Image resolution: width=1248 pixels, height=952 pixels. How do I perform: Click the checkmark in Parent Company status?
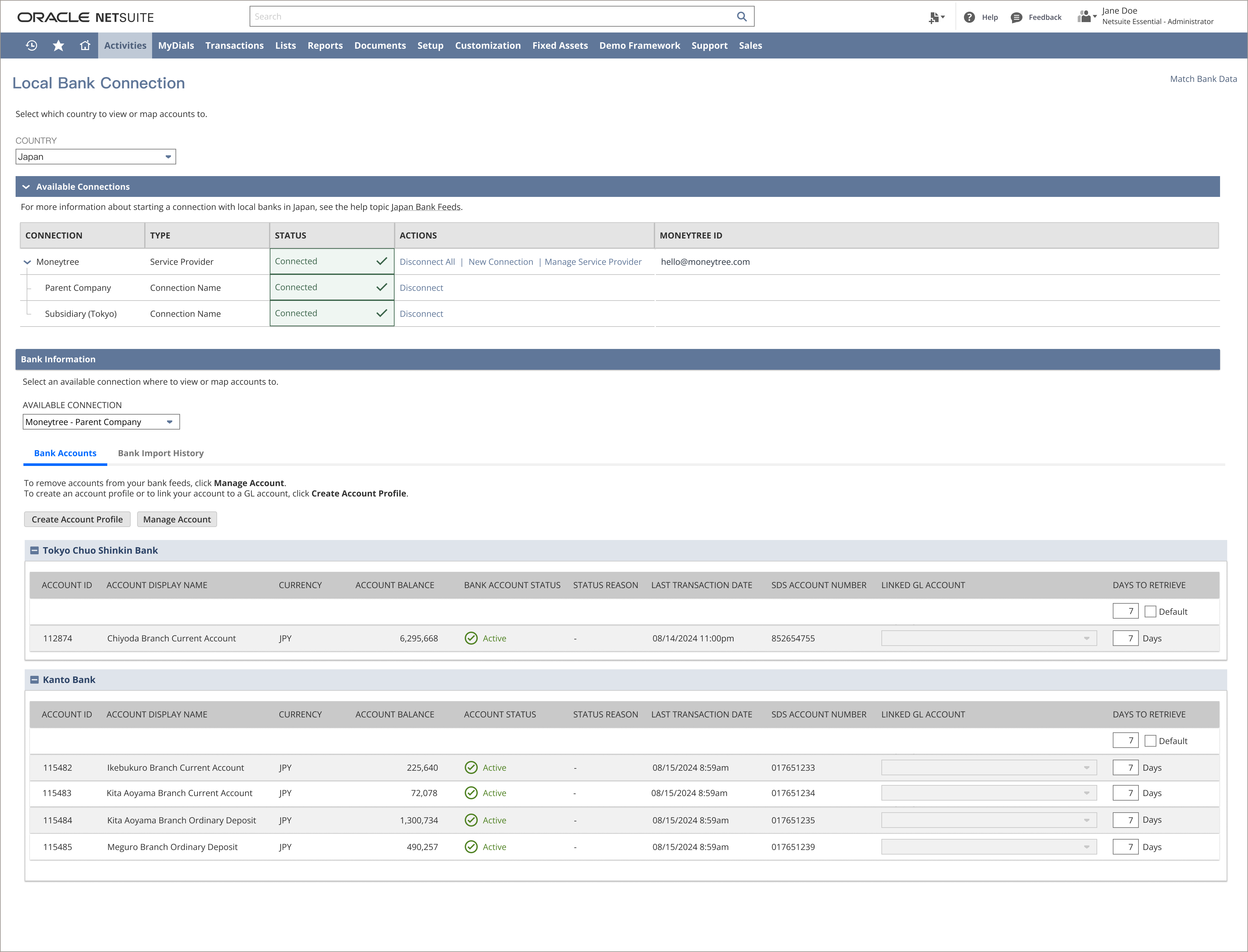[x=382, y=287]
